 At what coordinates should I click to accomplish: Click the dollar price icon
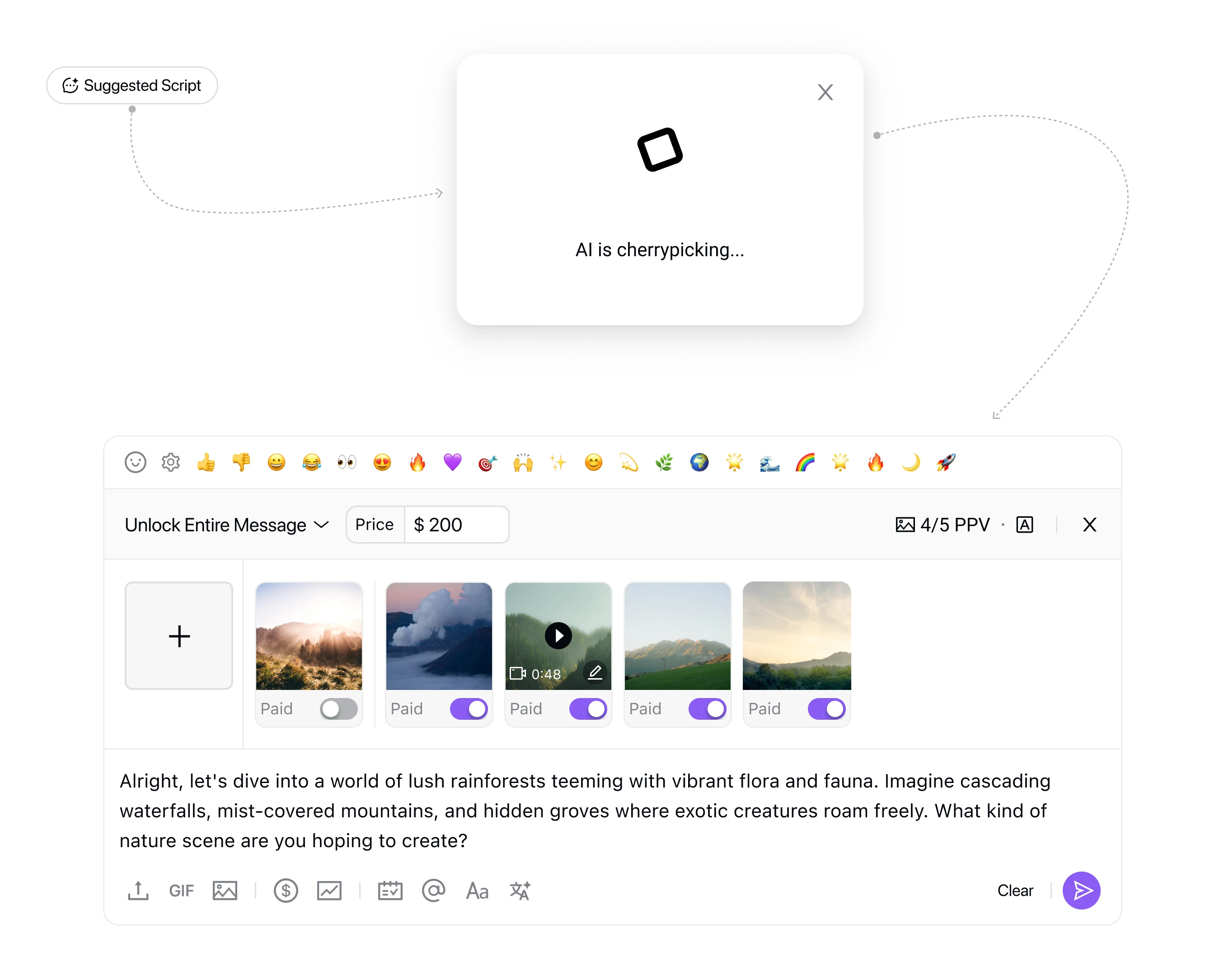[286, 890]
